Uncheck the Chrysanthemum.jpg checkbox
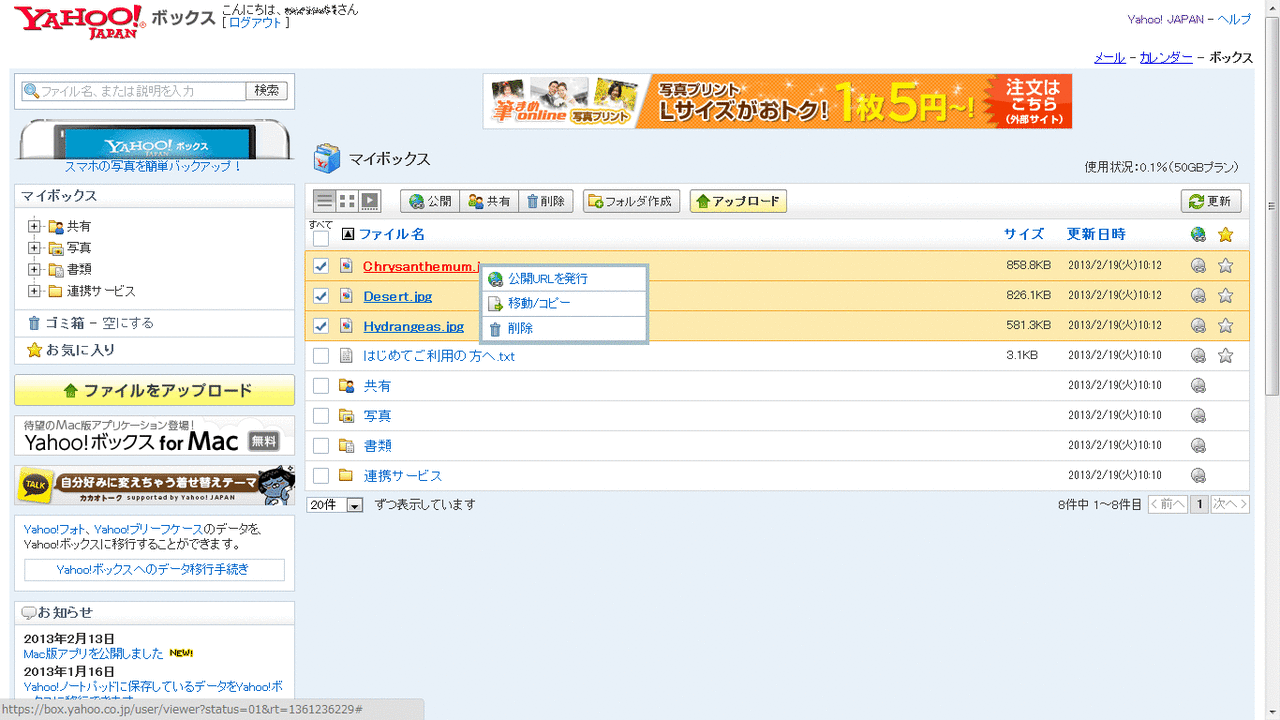Viewport: 1280px width, 720px height. pos(321,266)
